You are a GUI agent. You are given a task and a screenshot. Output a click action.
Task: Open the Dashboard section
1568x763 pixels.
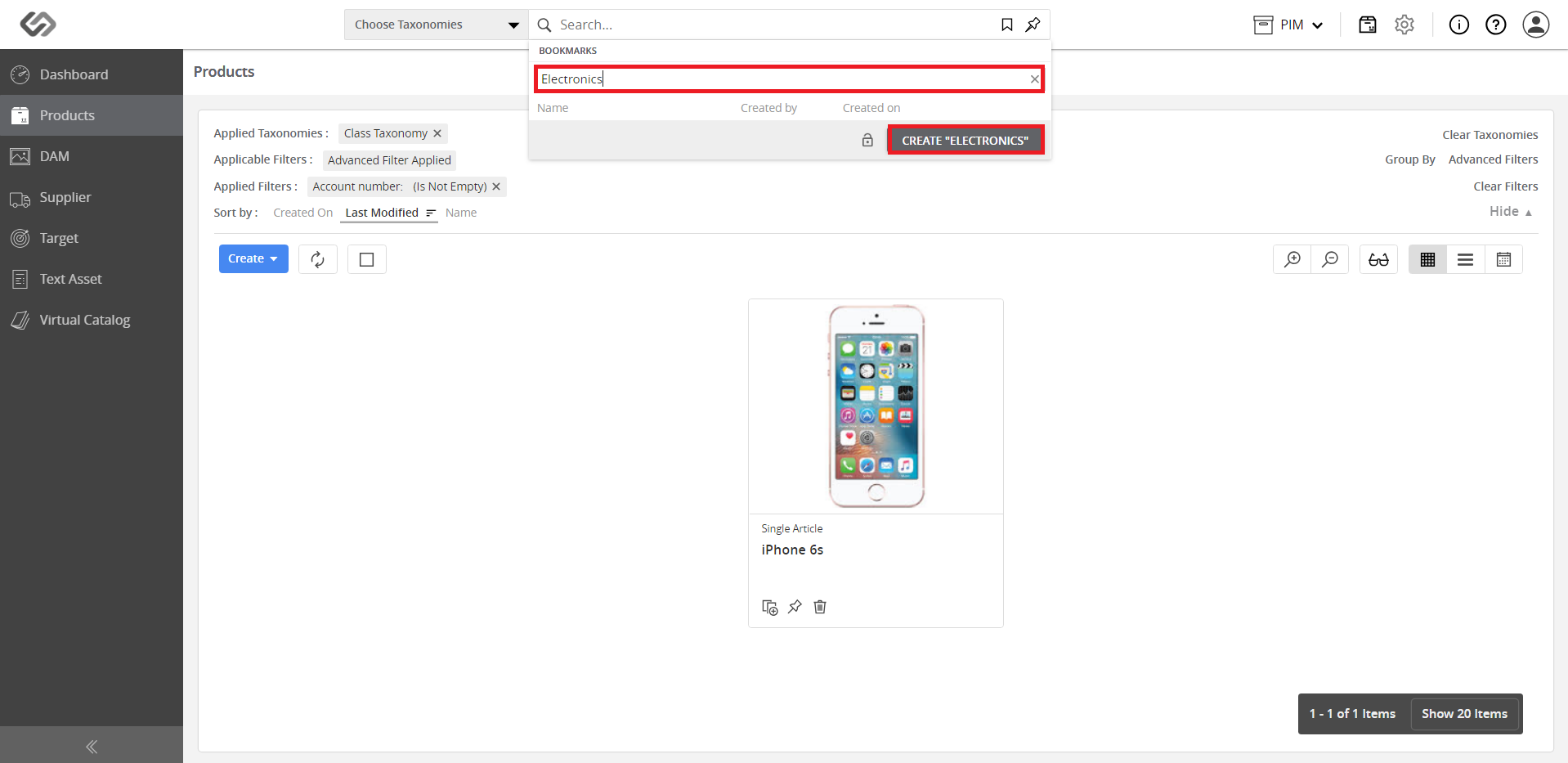click(92, 74)
